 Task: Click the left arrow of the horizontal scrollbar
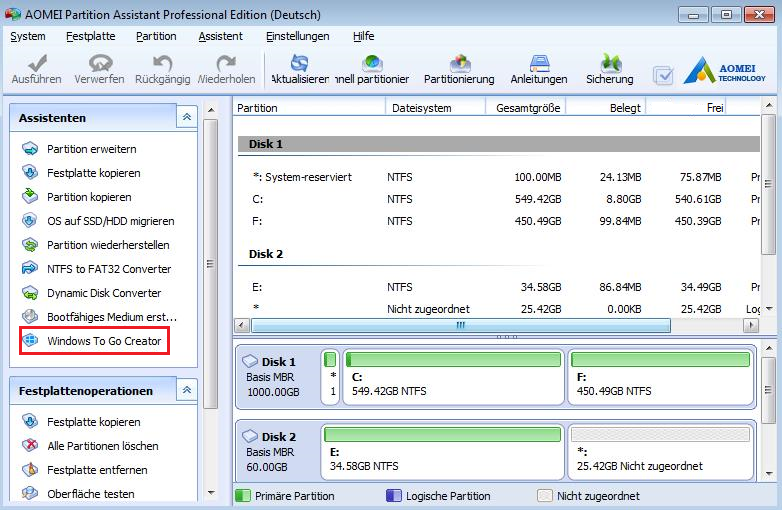[242, 326]
